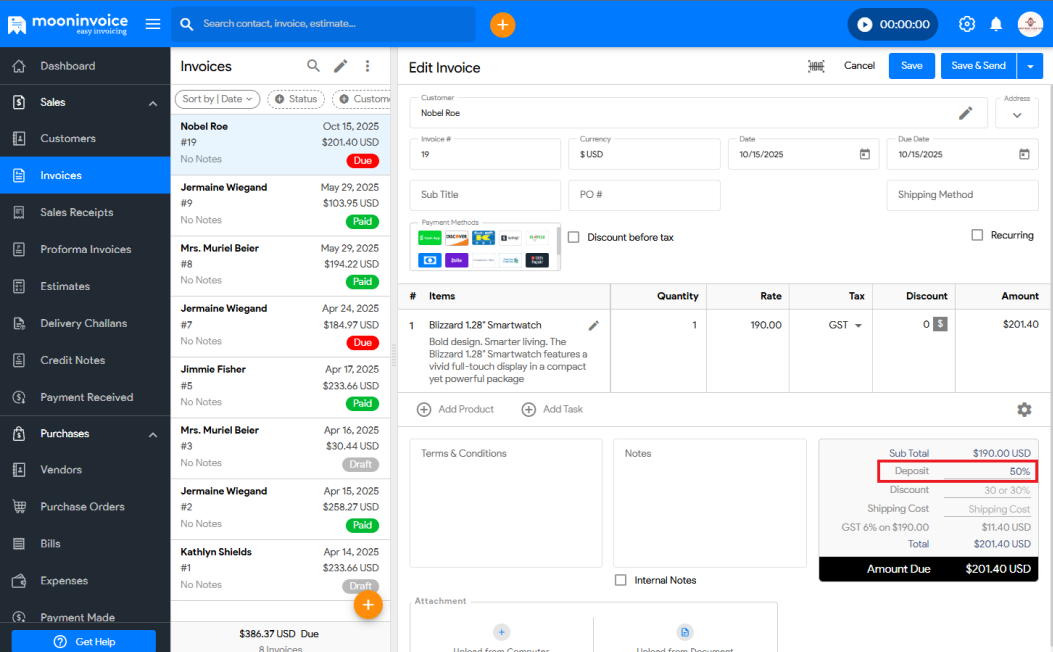Click edit pencil in Customer field

[x=965, y=113]
